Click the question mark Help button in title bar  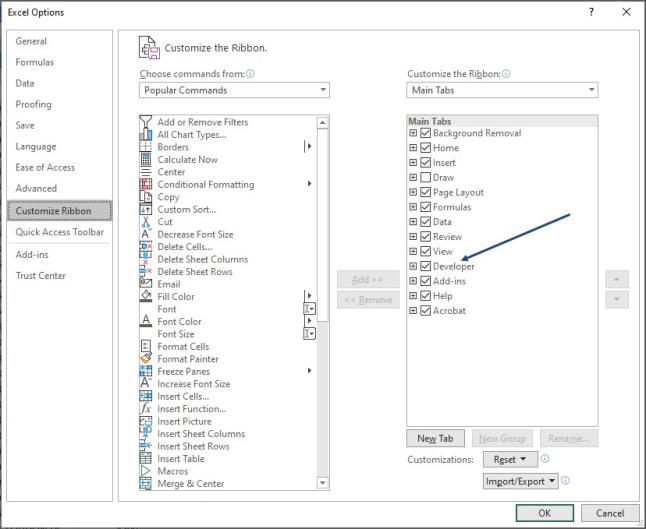(591, 12)
